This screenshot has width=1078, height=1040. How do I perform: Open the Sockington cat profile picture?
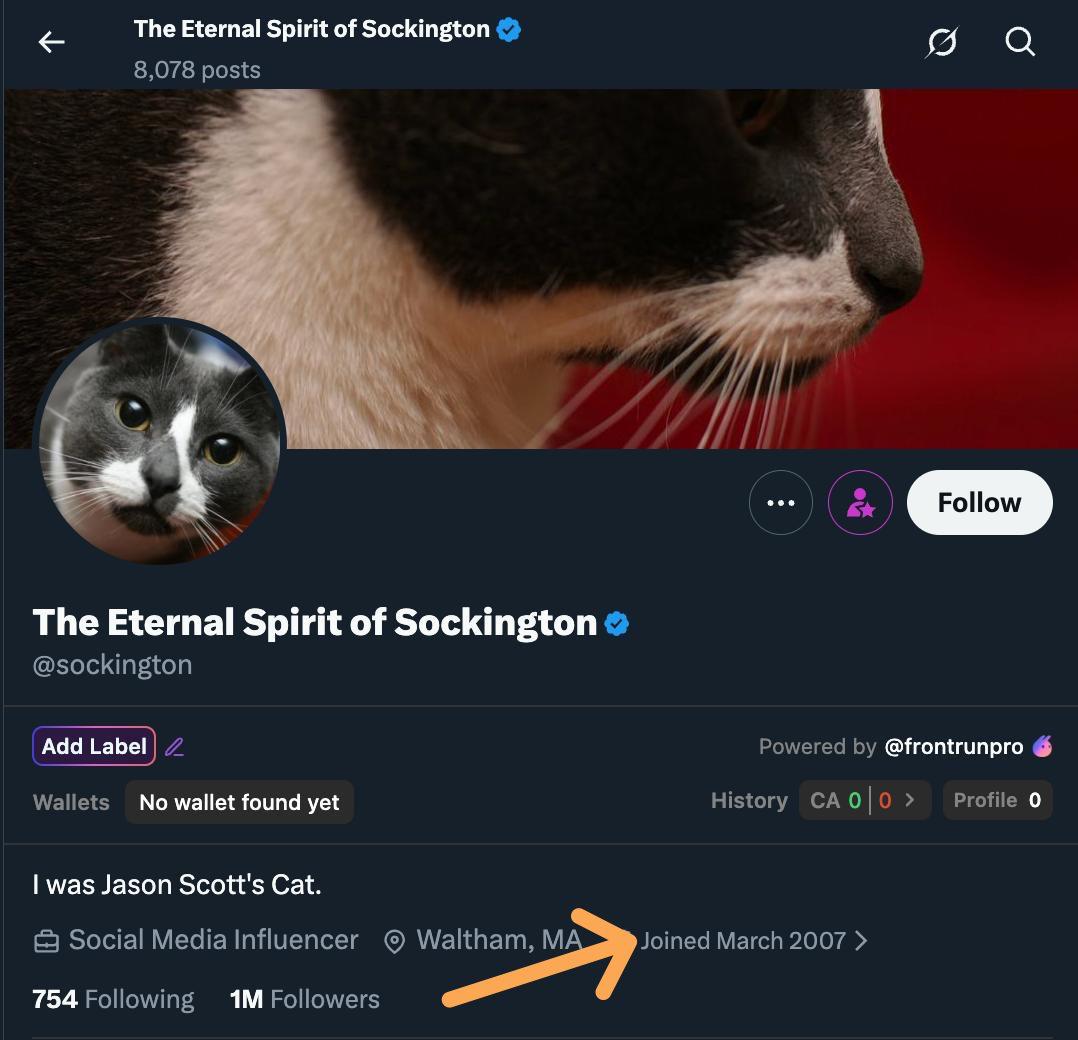(160, 442)
